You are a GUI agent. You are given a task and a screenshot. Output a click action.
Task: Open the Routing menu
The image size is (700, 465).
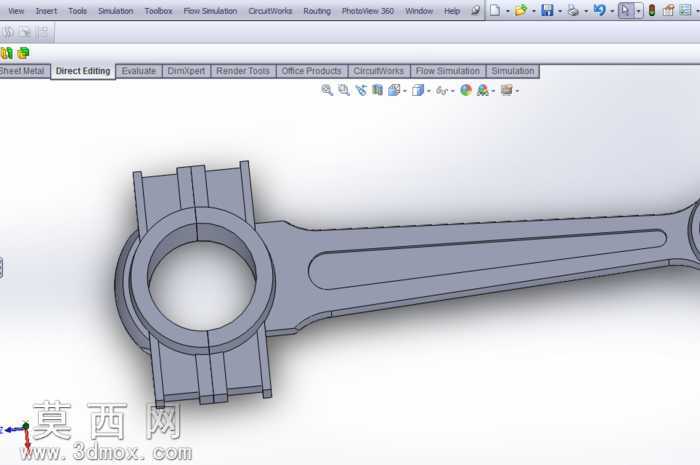[317, 11]
